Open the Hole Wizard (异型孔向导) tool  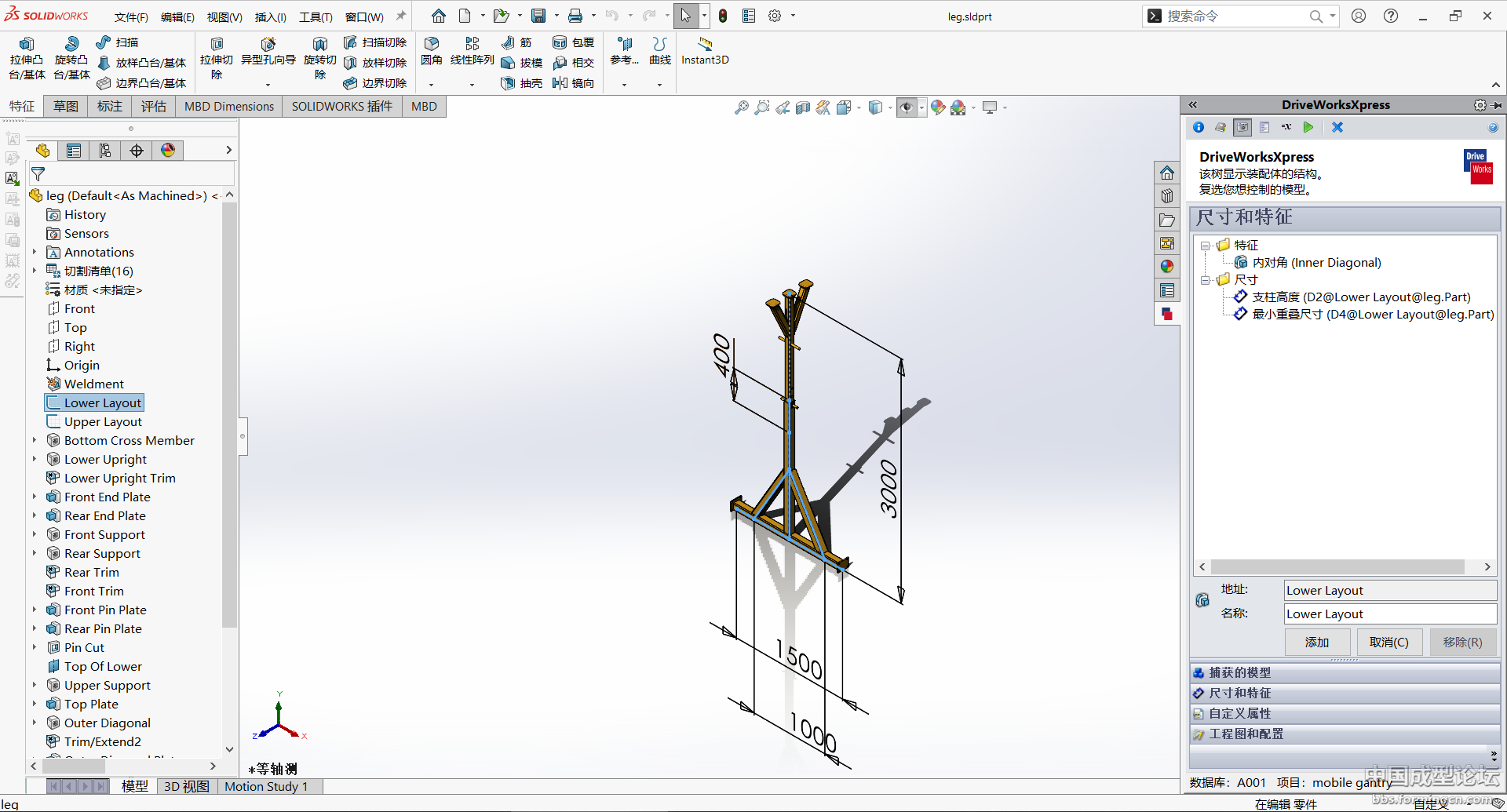pyautogui.click(x=268, y=52)
